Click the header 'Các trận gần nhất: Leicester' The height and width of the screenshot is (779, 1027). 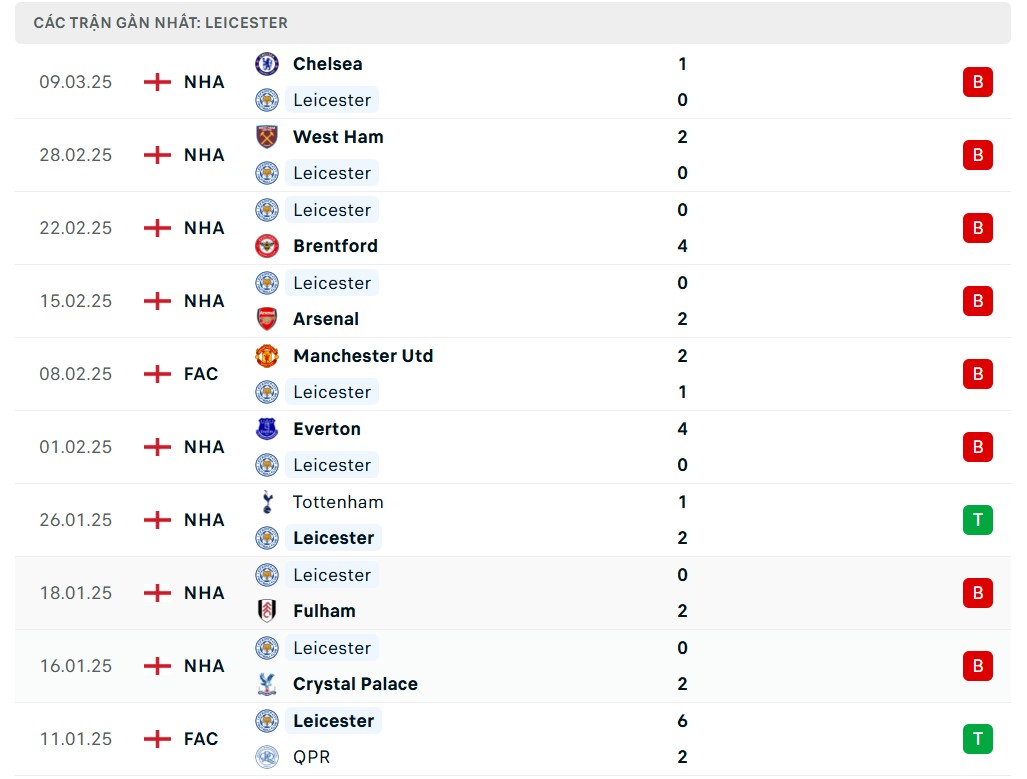[160, 22]
